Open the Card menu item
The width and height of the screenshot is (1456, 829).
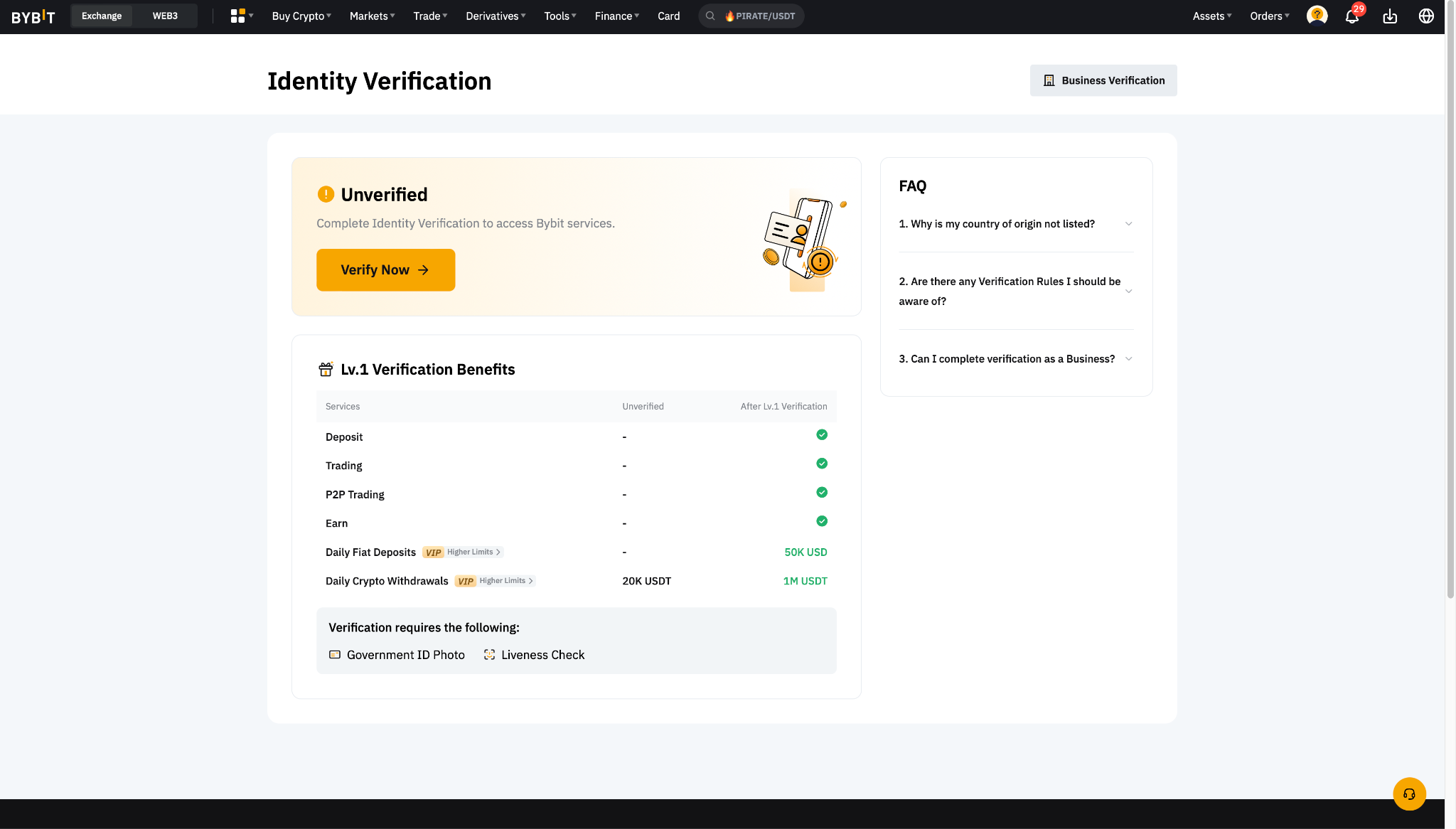668,16
